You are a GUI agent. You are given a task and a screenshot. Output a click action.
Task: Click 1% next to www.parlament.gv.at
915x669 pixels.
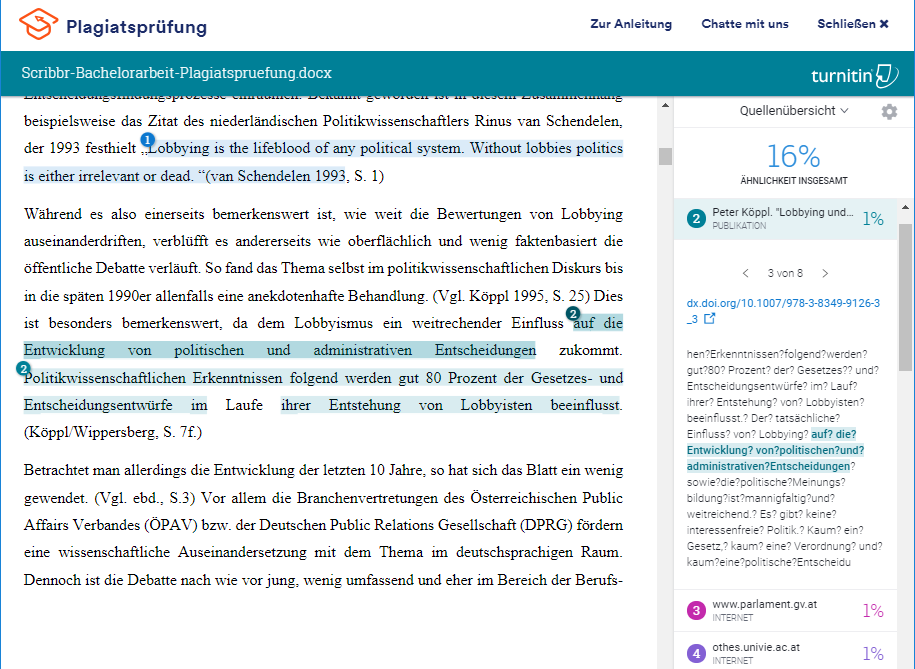(873, 611)
